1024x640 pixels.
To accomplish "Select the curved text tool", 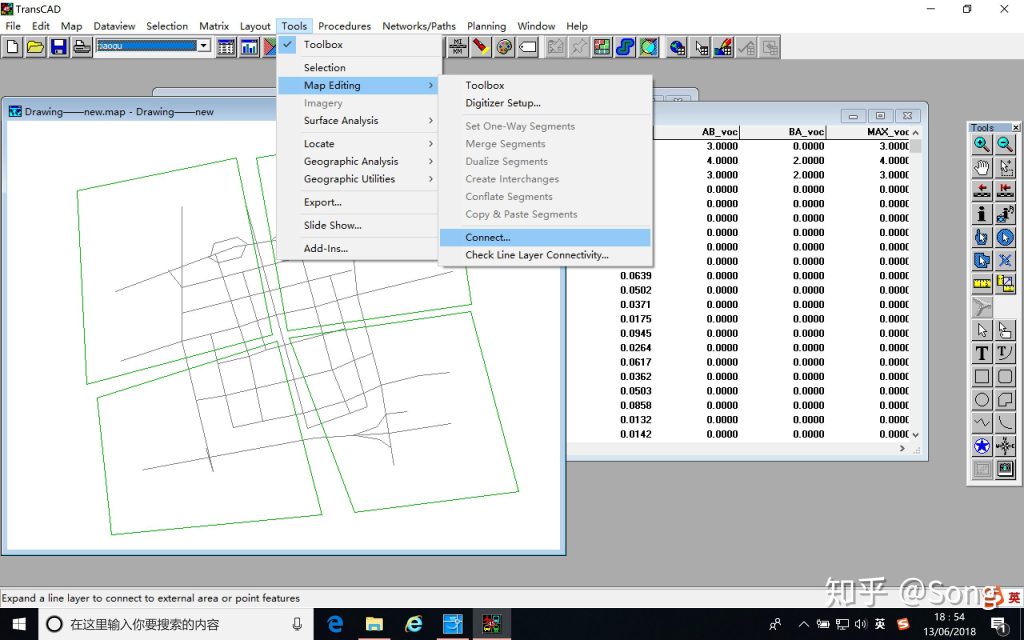I will (x=1005, y=353).
